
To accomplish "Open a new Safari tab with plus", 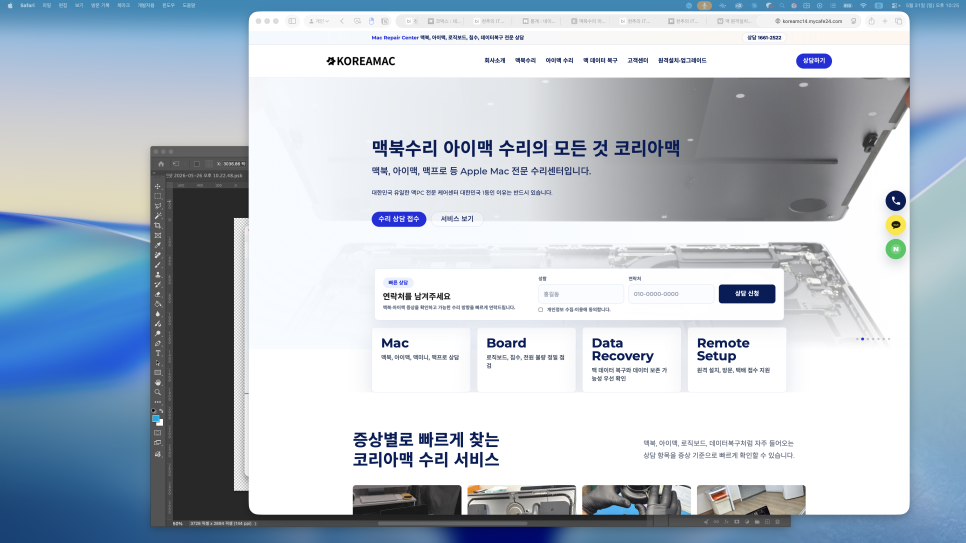I will [x=885, y=21].
